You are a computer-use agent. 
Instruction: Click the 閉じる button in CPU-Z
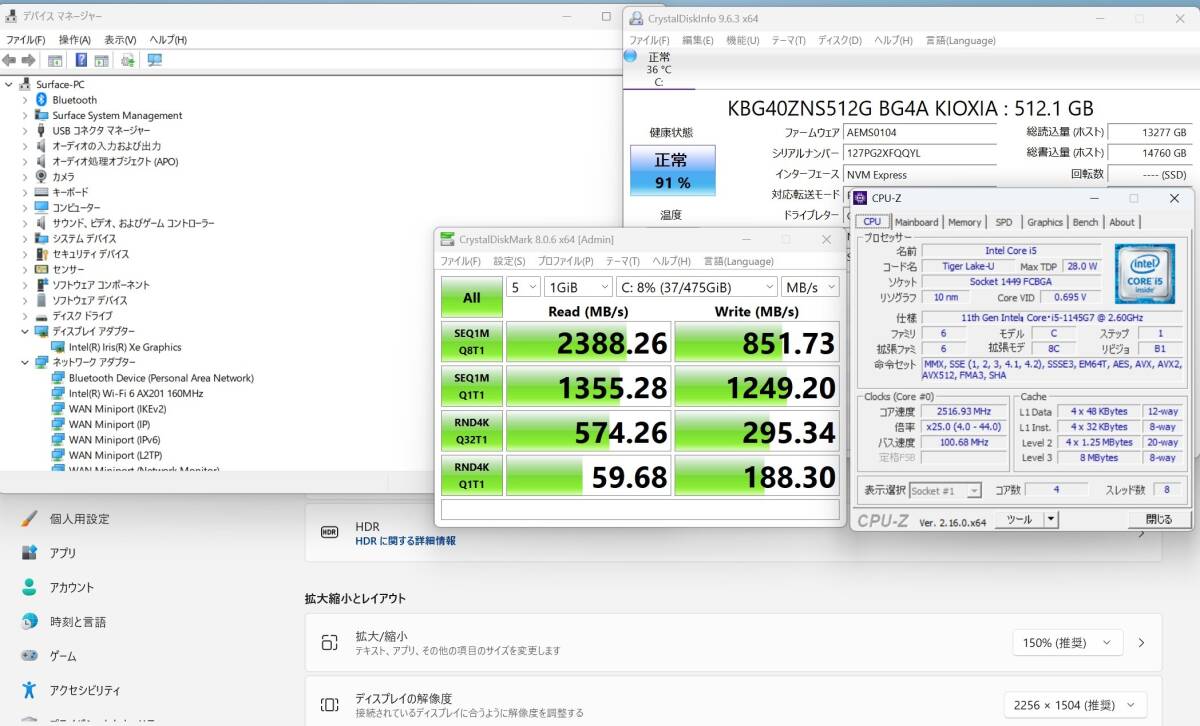1159,519
